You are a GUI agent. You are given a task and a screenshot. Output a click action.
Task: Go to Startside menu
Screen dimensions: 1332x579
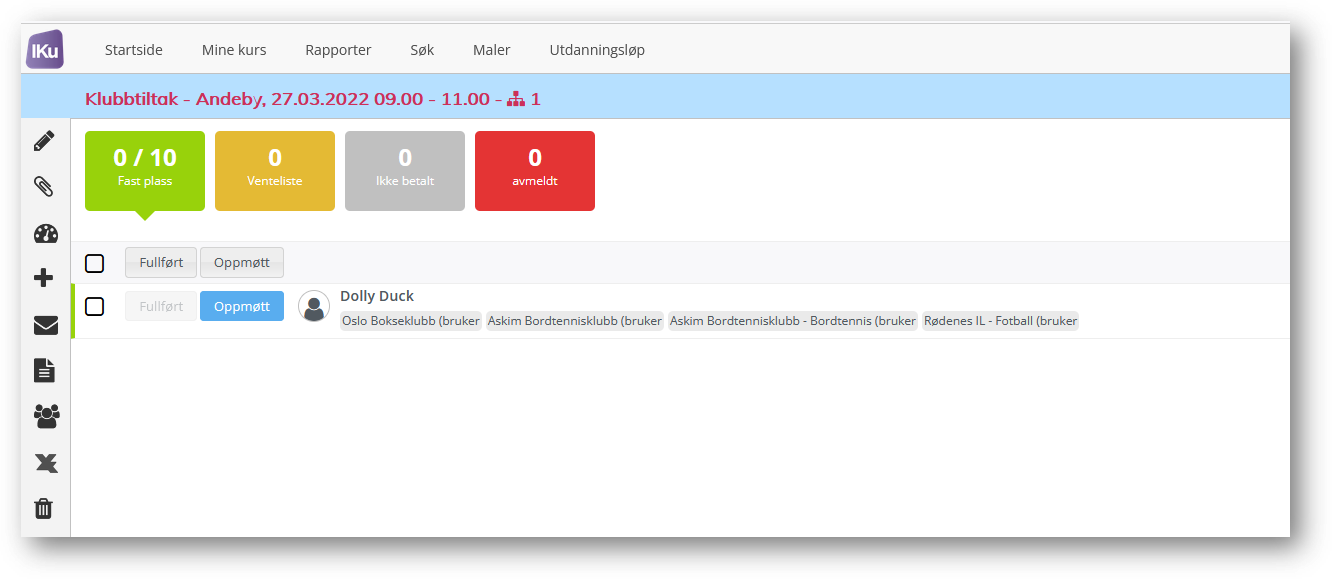click(x=134, y=50)
